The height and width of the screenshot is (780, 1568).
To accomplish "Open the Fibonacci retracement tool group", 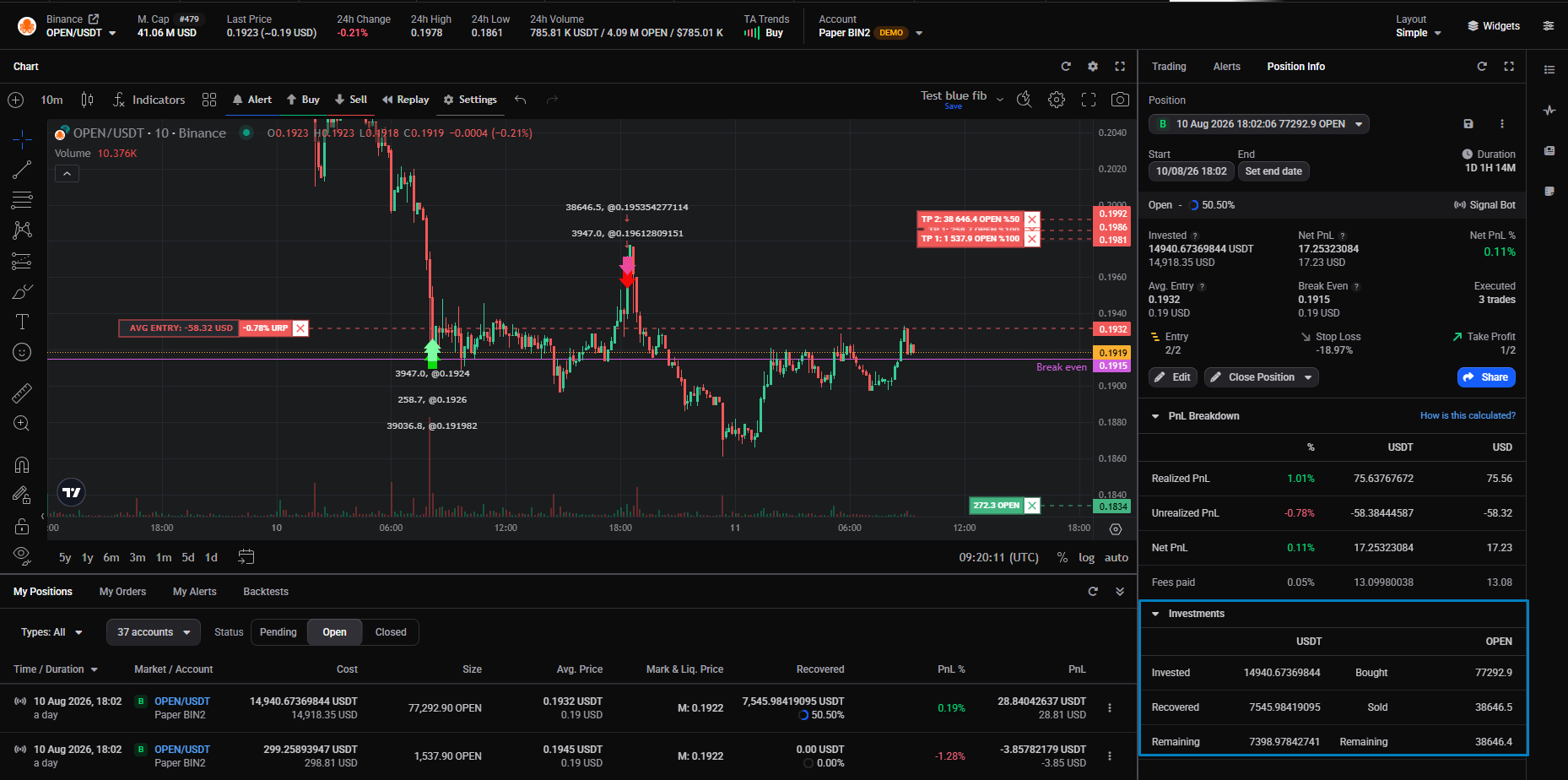I will (x=22, y=200).
